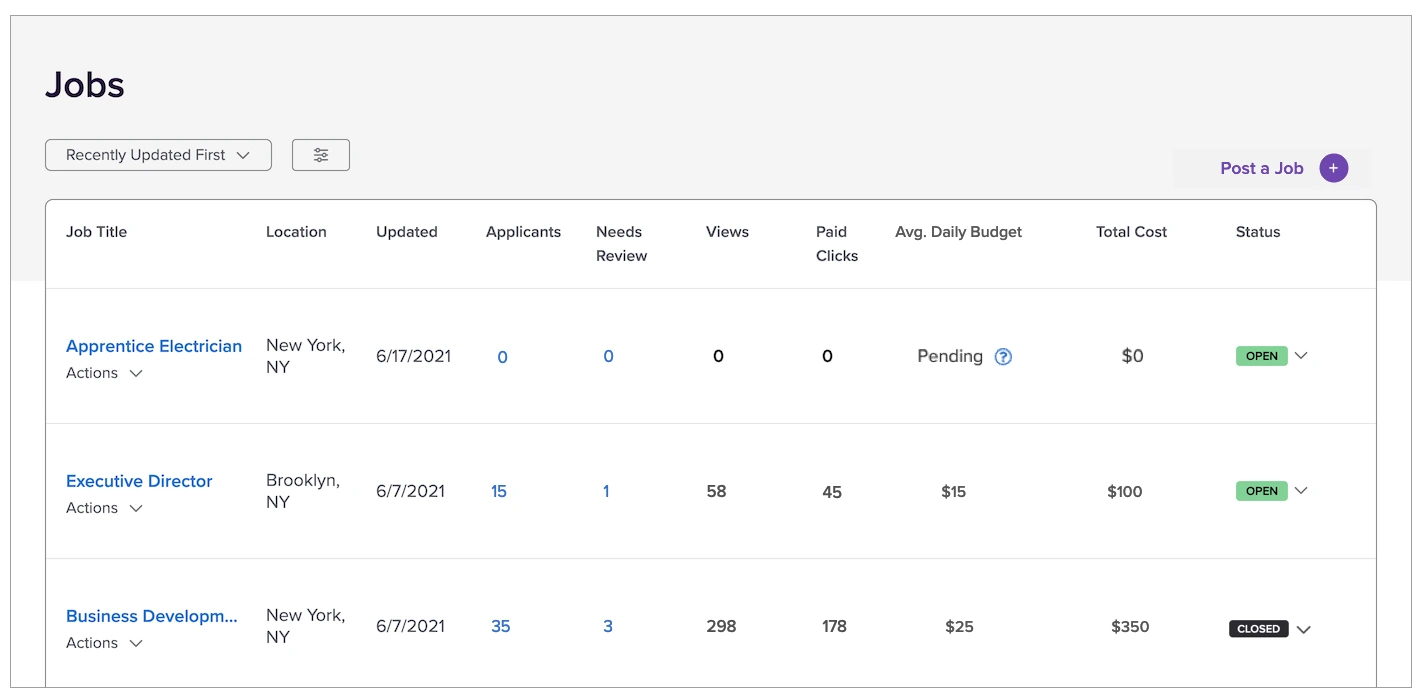Click the Pending budget help question icon
This screenshot has width=1426, height=695.
point(1003,357)
